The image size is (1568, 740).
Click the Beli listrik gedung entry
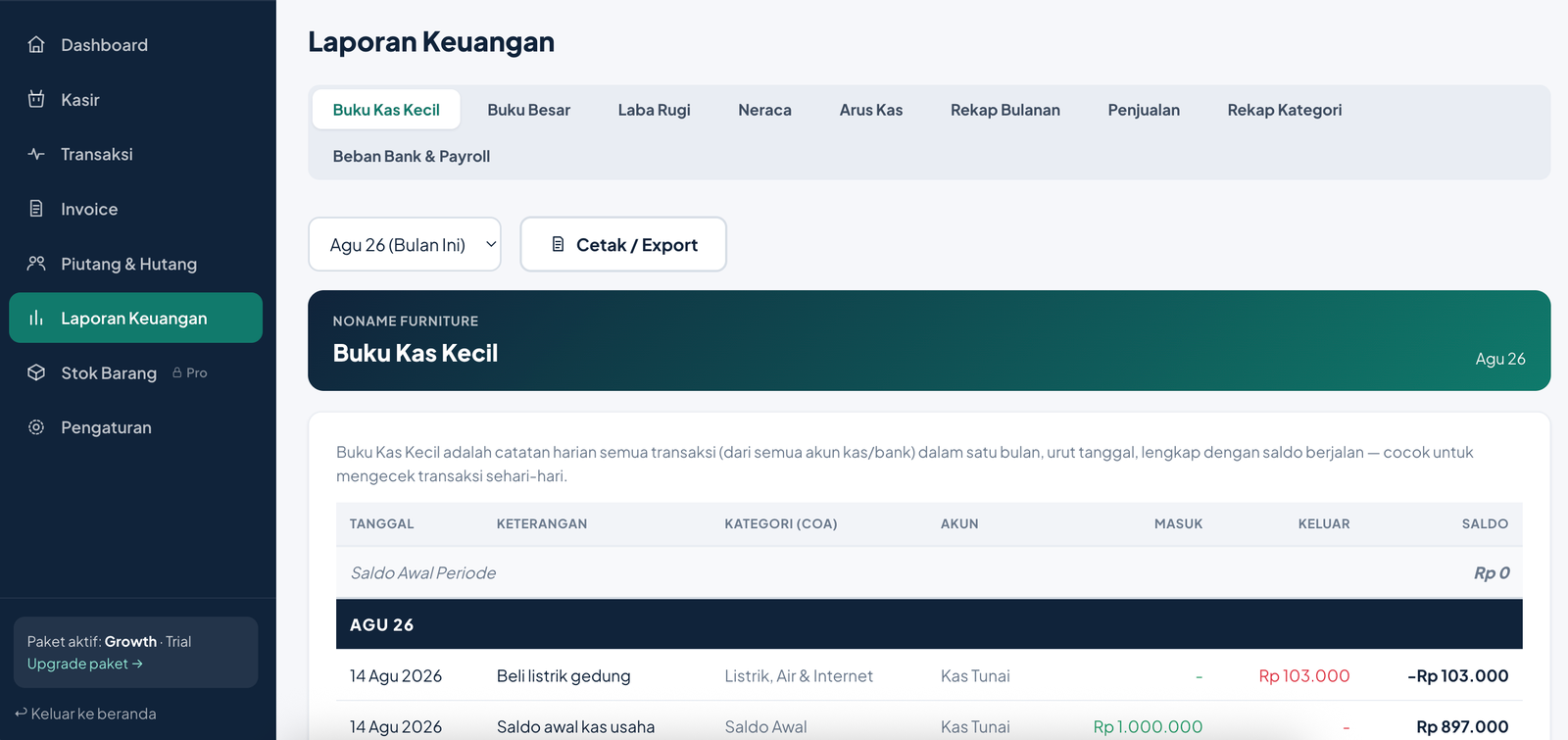(563, 675)
